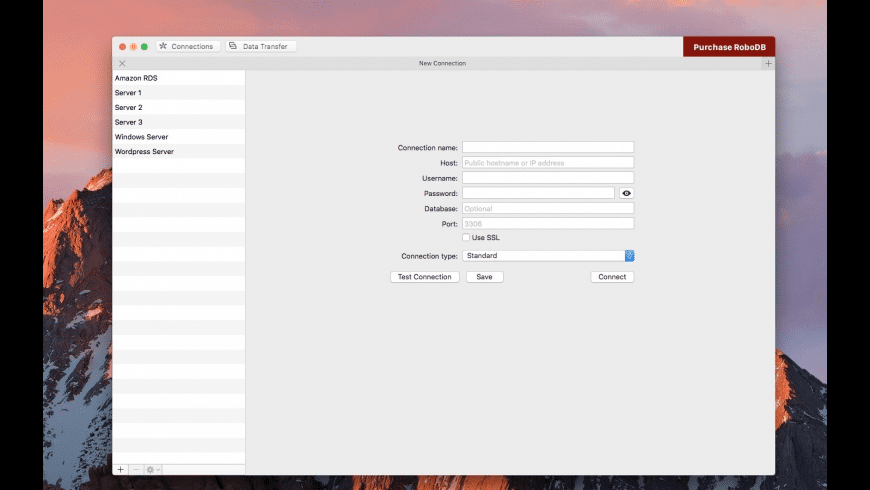Open Connection type dropdown
The height and width of the screenshot is (490, 870).
(548, 256)
